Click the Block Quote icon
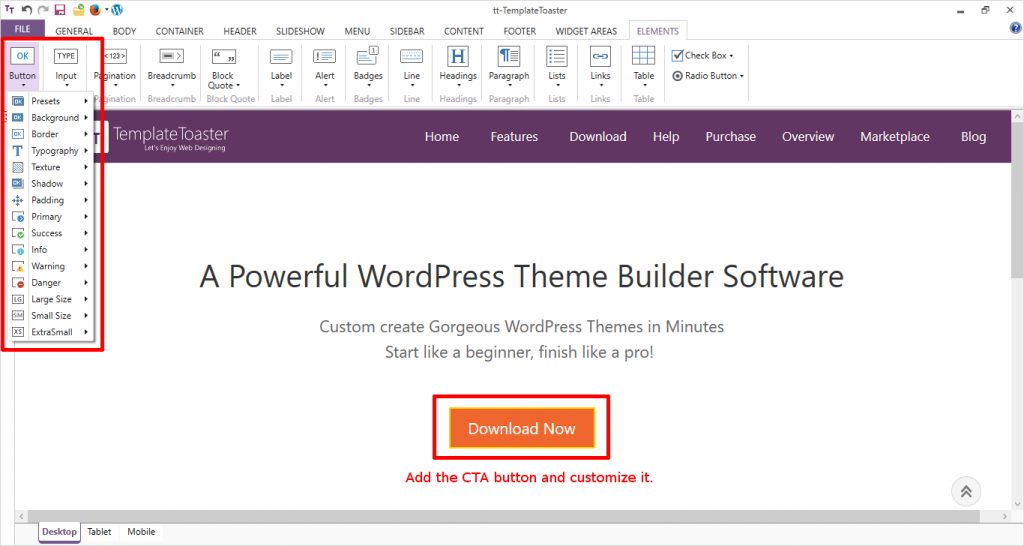Image resolution: width=1024 pixels, height=546 pixels. (x=223, y=56)
